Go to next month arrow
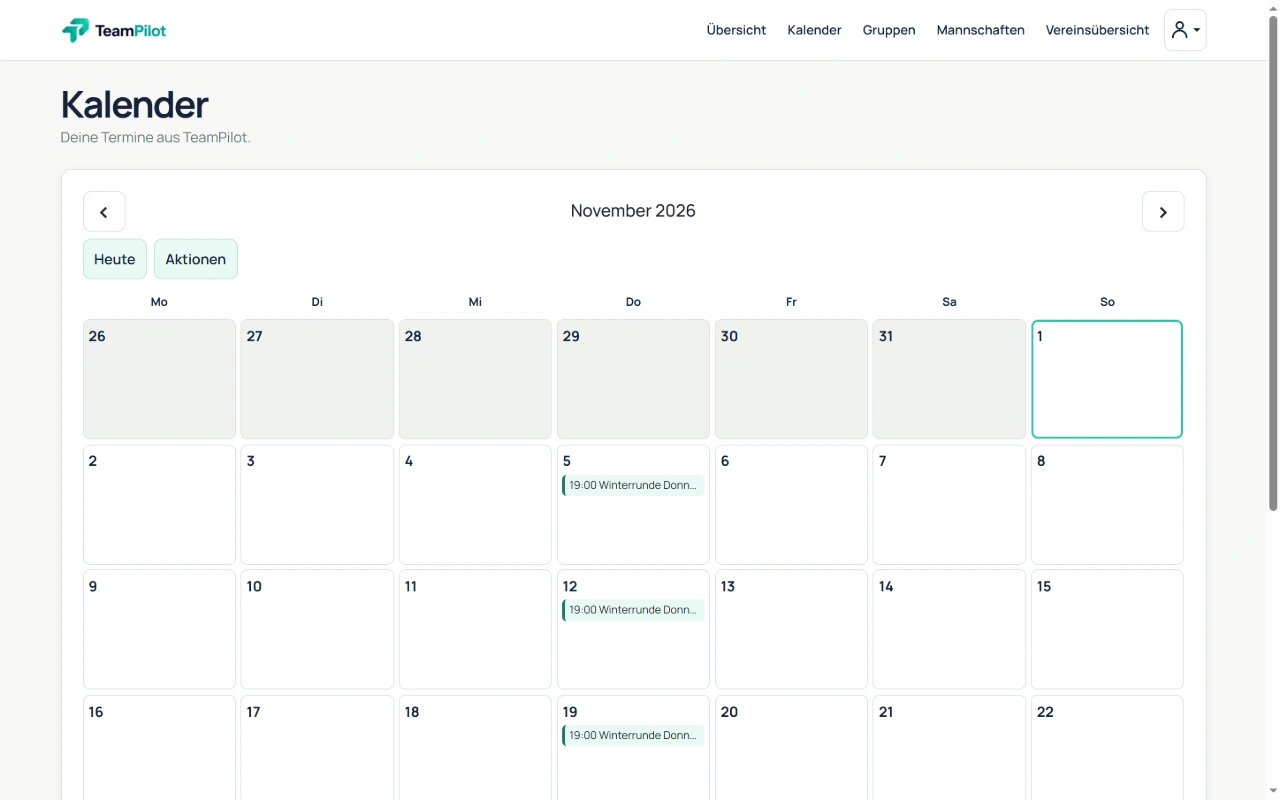The height and width of the screenshot is (800, 1280). (1163, 212)
